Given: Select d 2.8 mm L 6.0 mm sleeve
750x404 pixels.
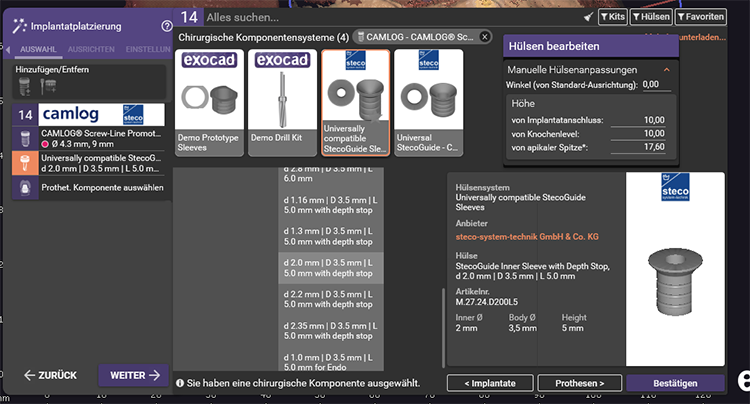Looking at the screenshot, I should pos(331,175).
